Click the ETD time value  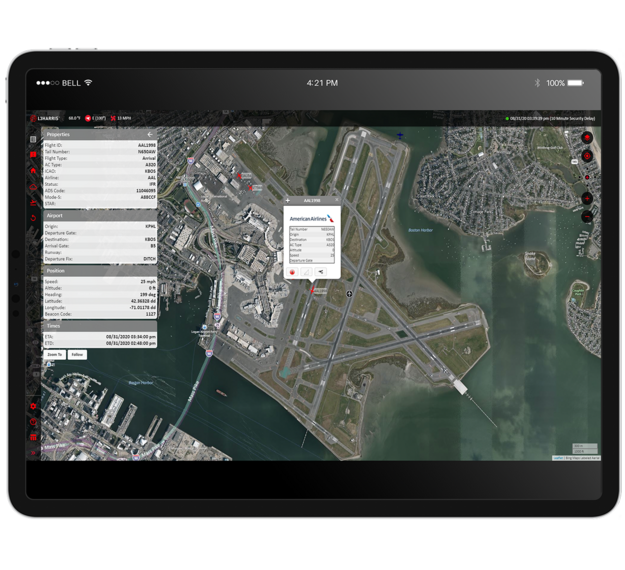(x=131, y=343)
